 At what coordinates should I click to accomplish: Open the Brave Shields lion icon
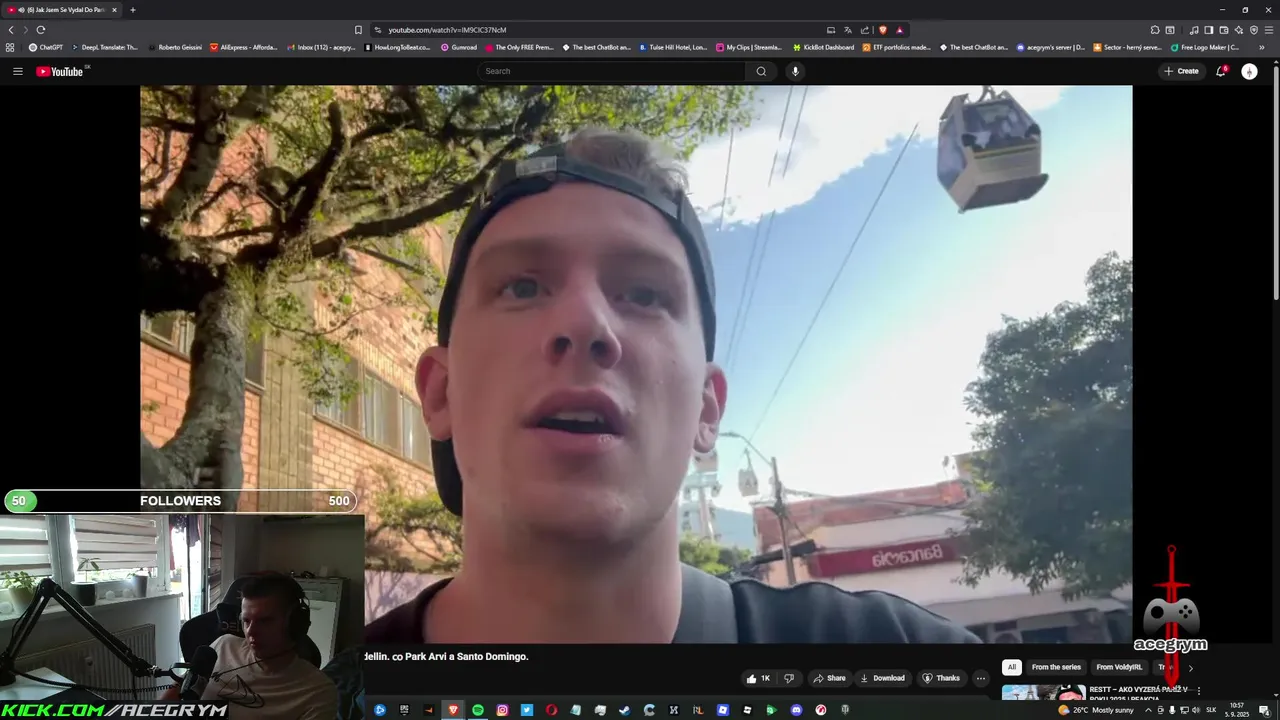pos(882,30)
